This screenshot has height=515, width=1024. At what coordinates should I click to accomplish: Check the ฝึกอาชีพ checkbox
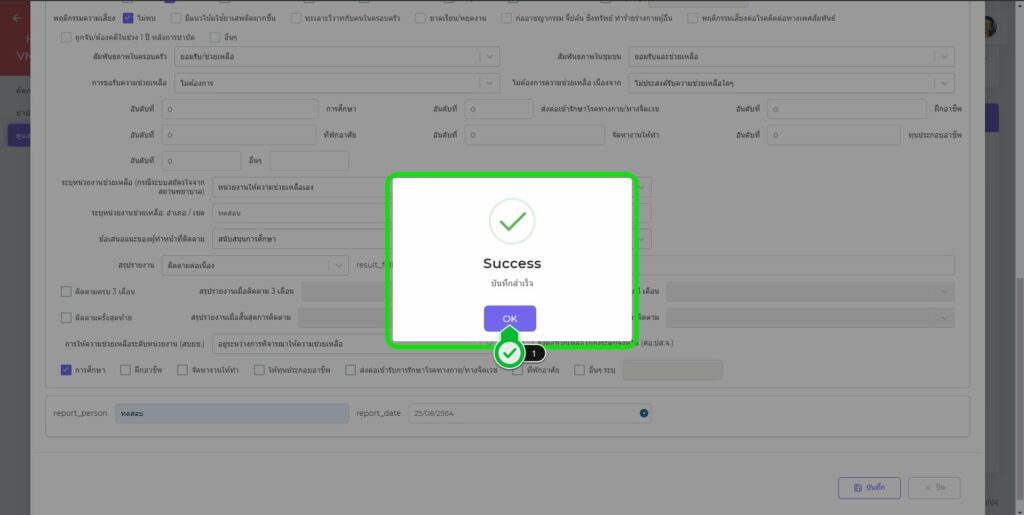pyautogui.click(x=125, y=369)
